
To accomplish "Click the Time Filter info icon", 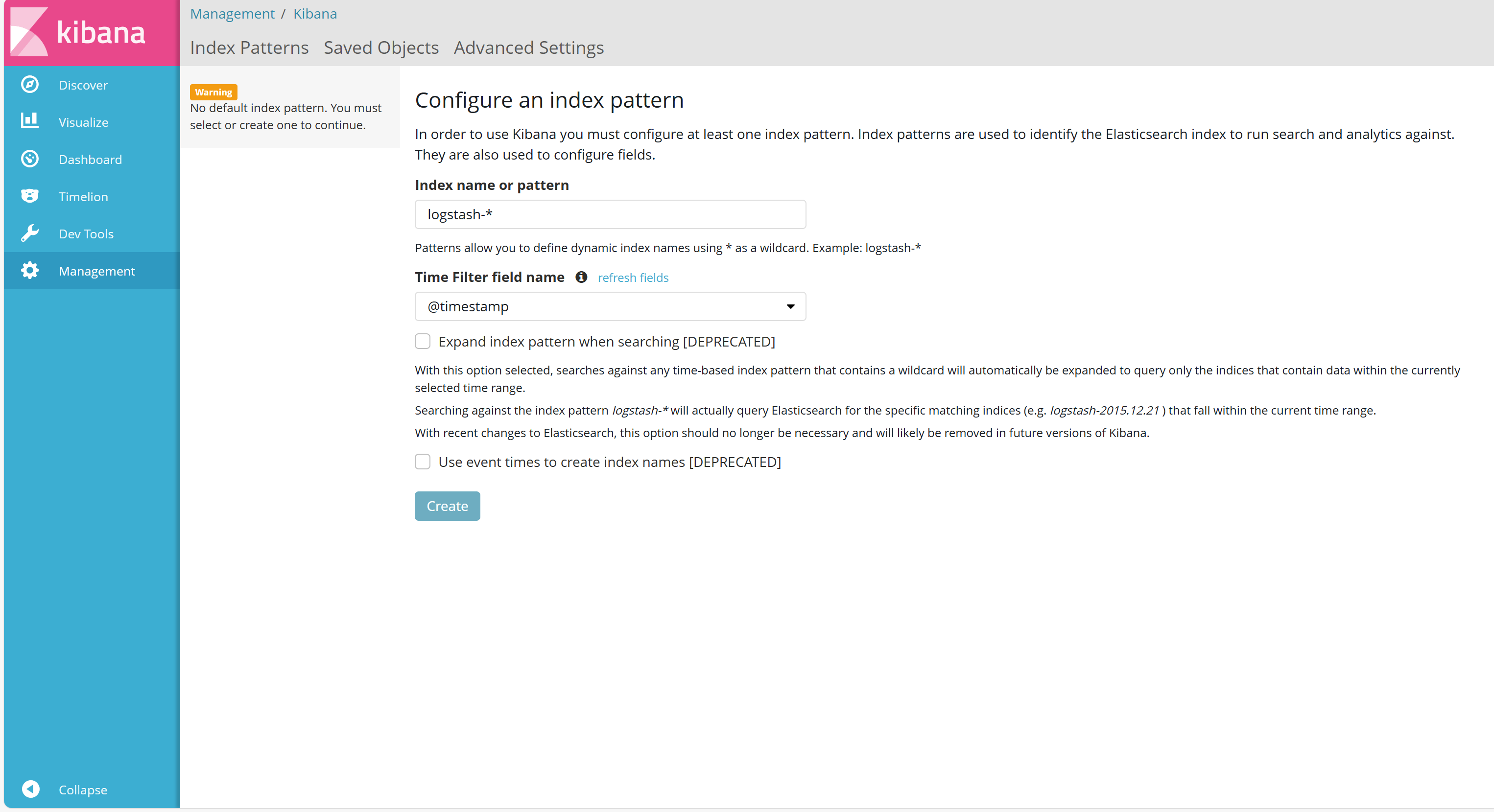I will (x=581, y=277).
